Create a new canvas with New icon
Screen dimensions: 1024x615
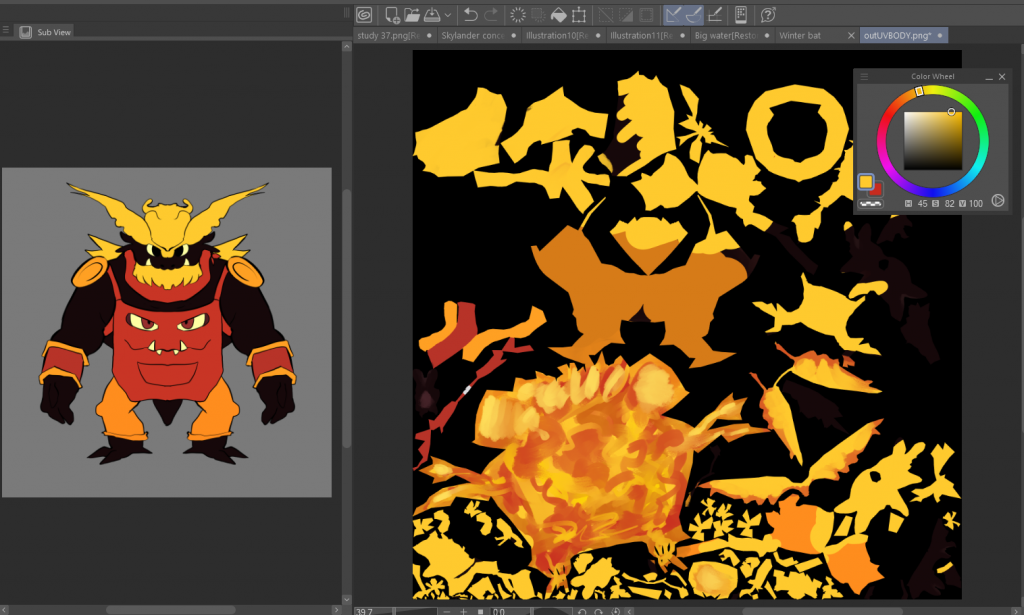(392, 14)
